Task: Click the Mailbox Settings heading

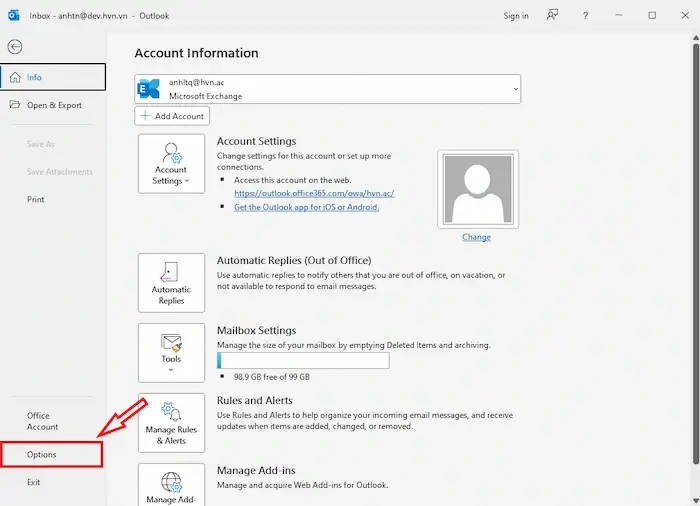Action: point(256,330)
